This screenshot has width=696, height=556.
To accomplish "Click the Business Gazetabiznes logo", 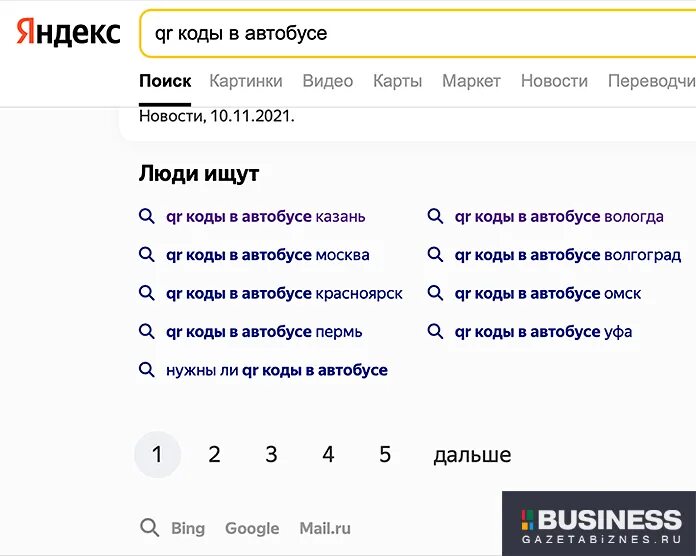I will coord(599,524).
